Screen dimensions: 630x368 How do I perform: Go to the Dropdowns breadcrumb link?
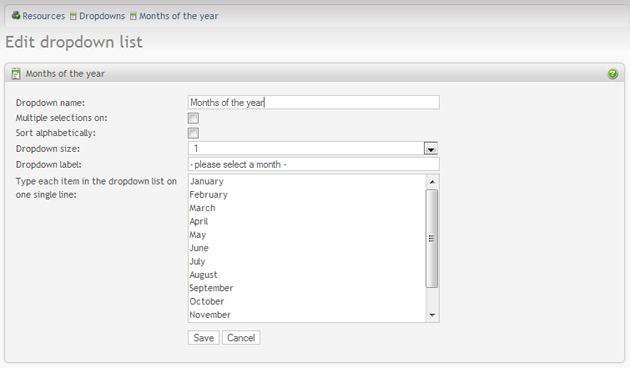(102, 16)
